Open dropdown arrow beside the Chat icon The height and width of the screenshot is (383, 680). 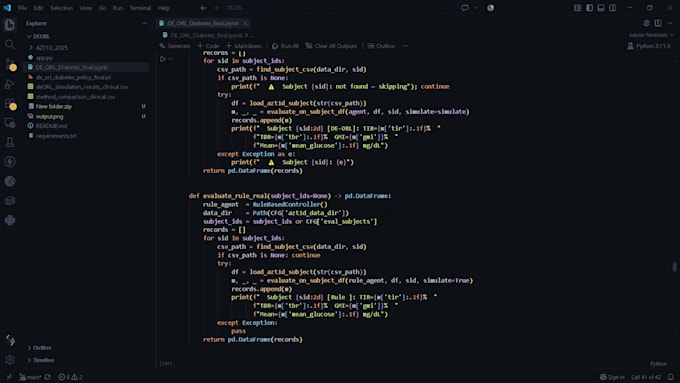(476, 8)
